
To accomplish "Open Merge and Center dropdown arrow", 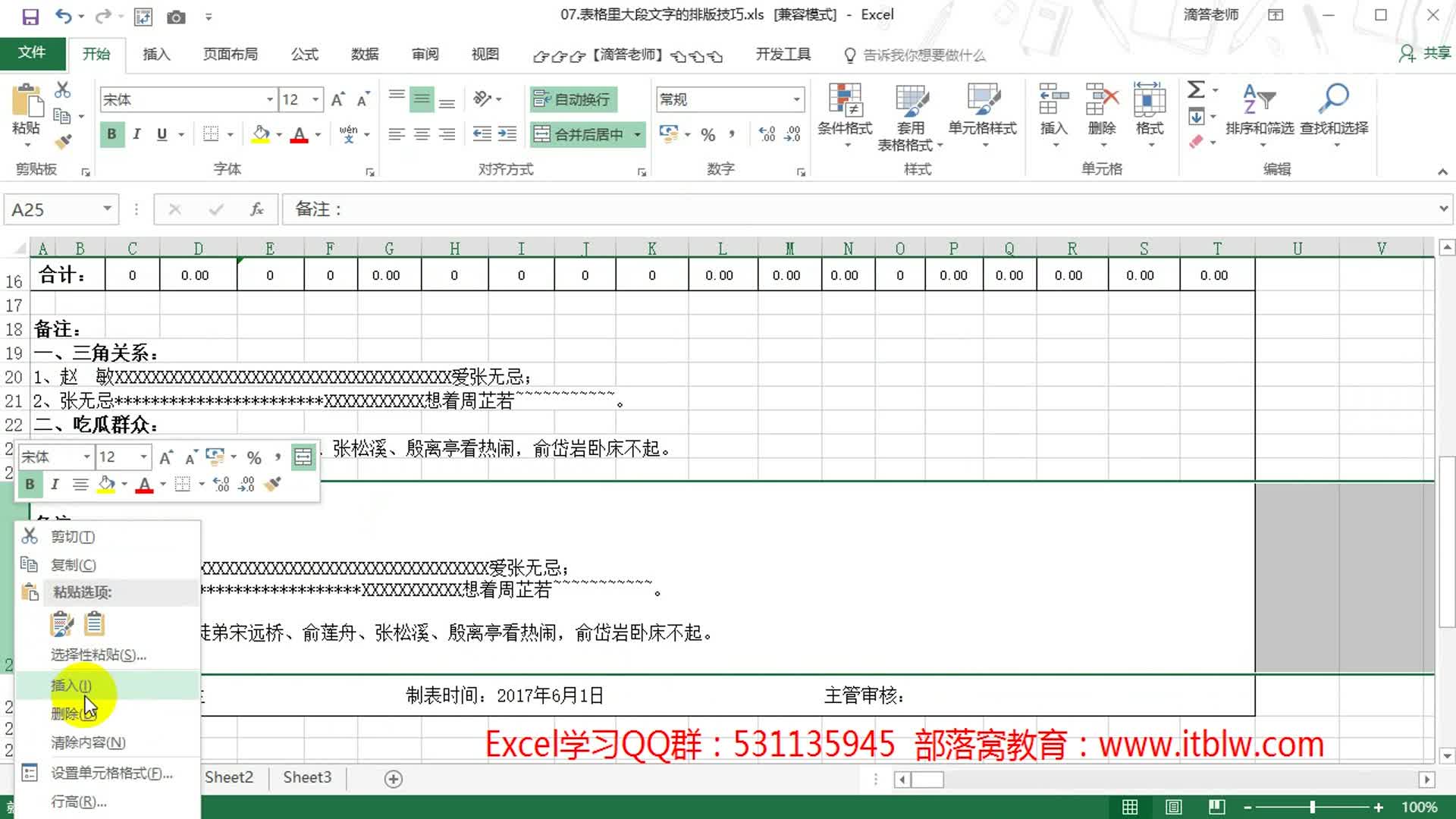I will coord(637,134).
